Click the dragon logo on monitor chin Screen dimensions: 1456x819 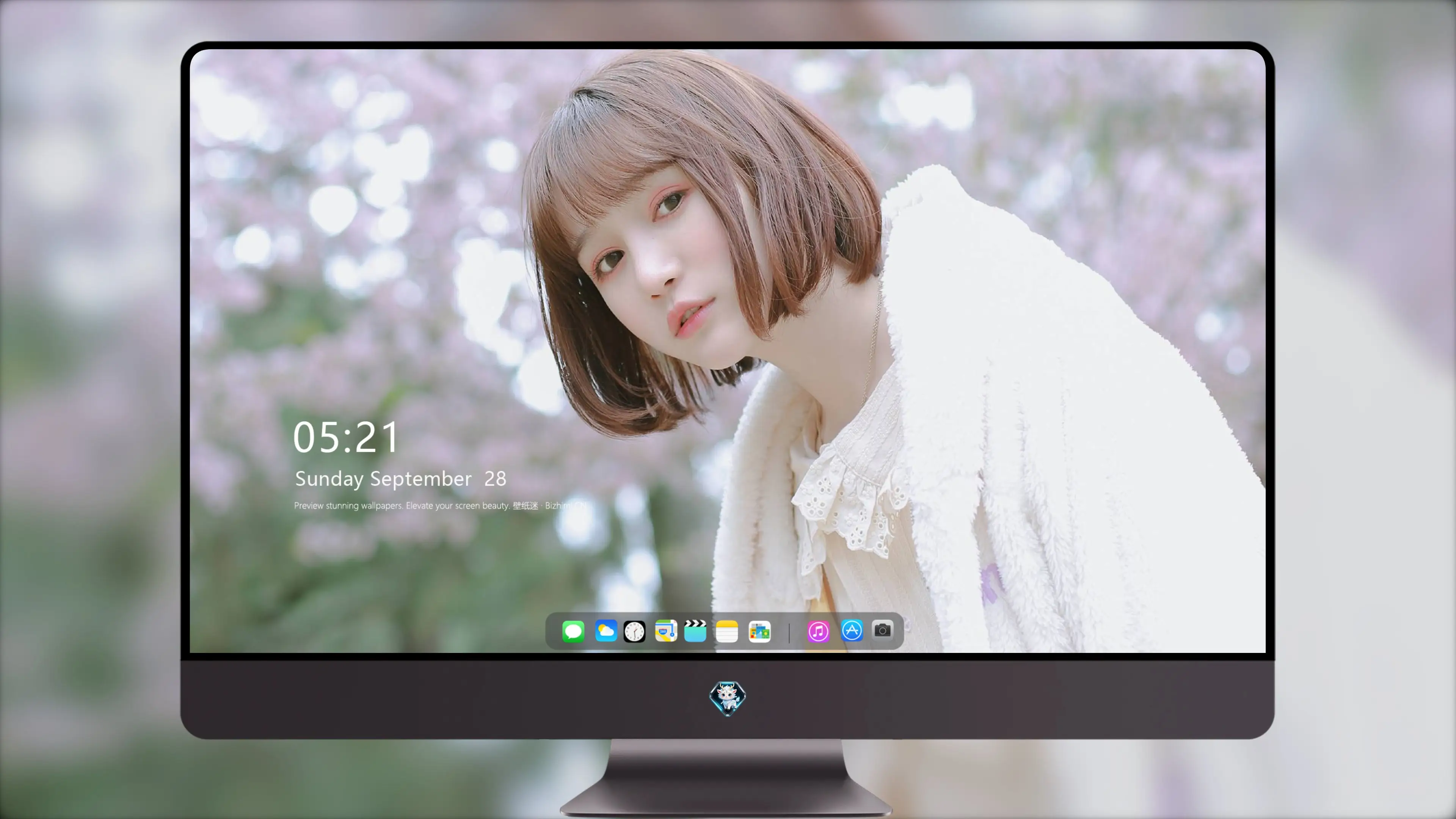click(728, 698)
